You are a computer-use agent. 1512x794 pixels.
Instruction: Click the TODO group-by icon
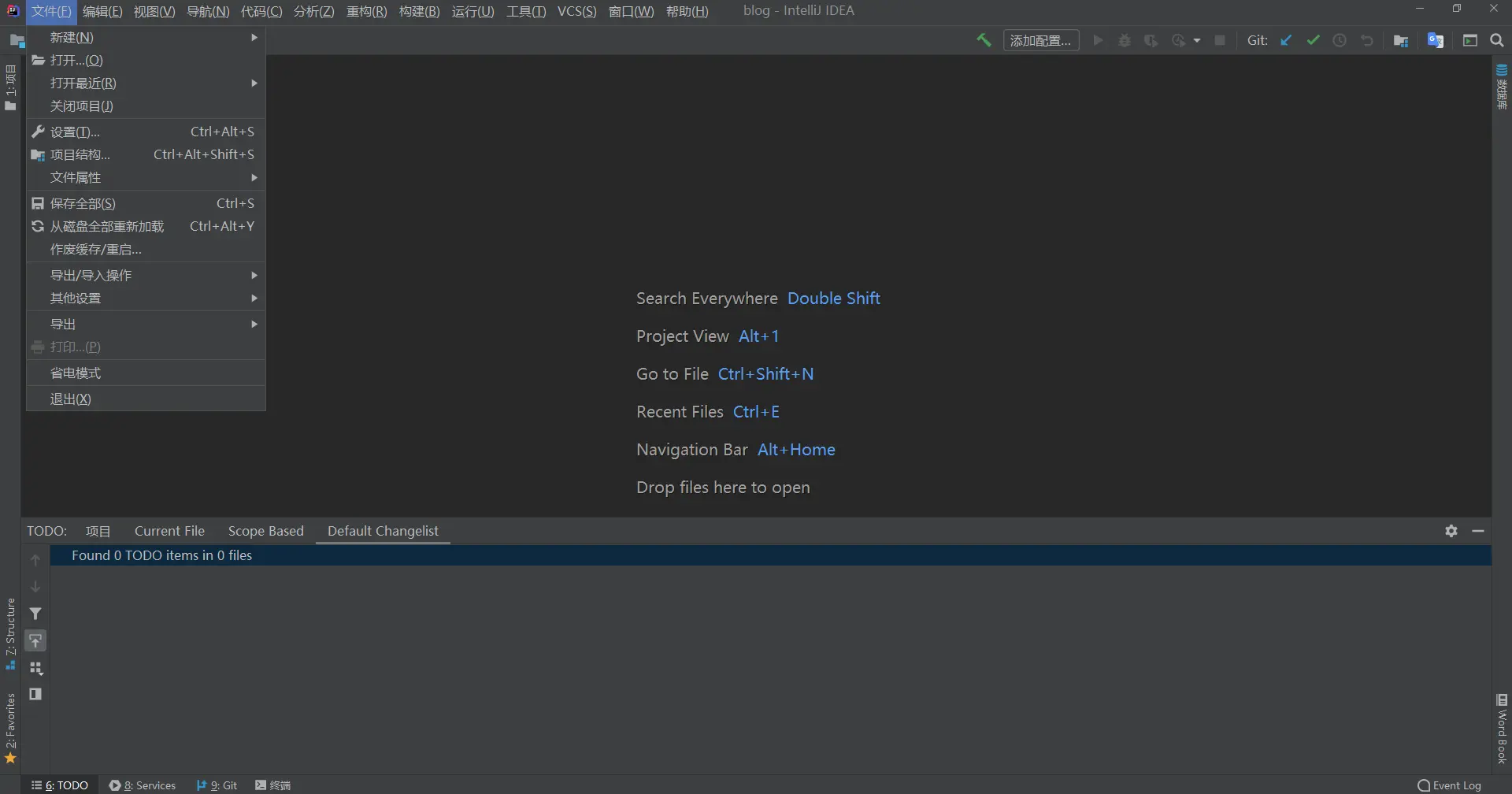tap(35, 668)
